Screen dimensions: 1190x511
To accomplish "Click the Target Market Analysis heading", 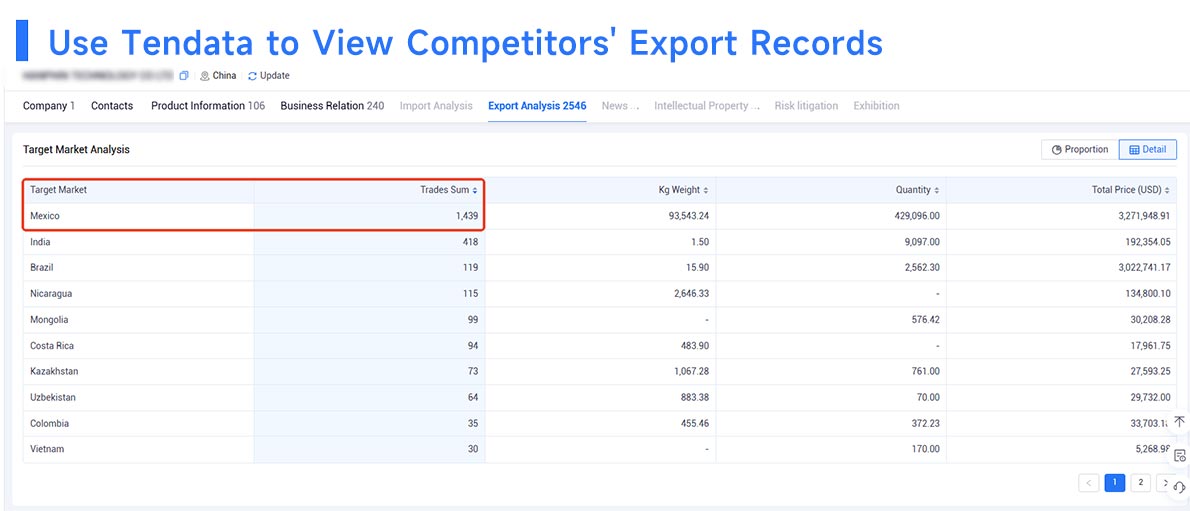I will coord(76,150).
